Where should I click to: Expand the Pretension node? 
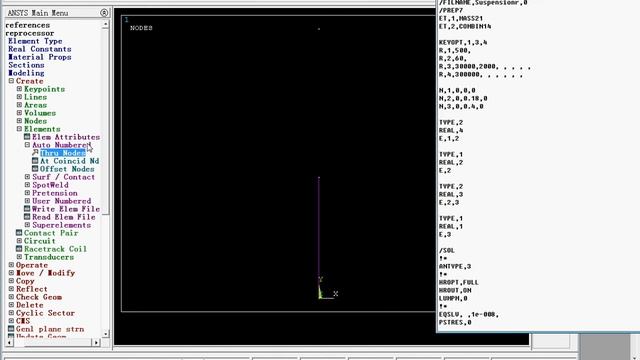[x=27, y=193]
